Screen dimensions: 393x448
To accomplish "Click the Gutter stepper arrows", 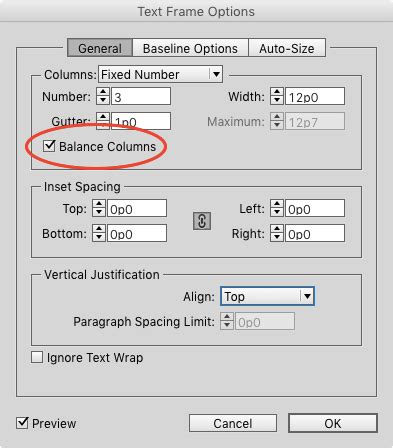I will pyautogui.click(x=103, y=121).
